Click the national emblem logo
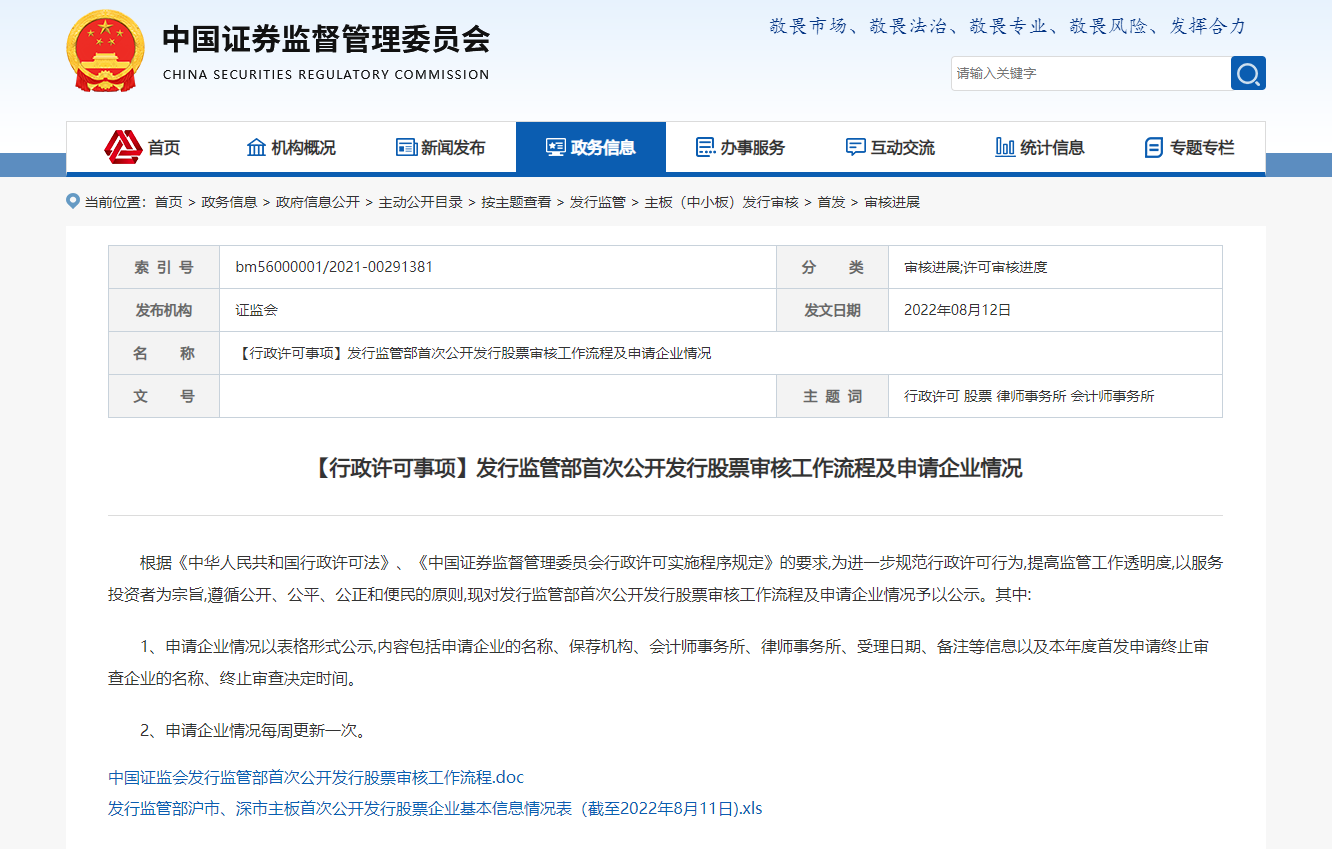Viewport: 1332px width, 849px height. click(105, 51)
